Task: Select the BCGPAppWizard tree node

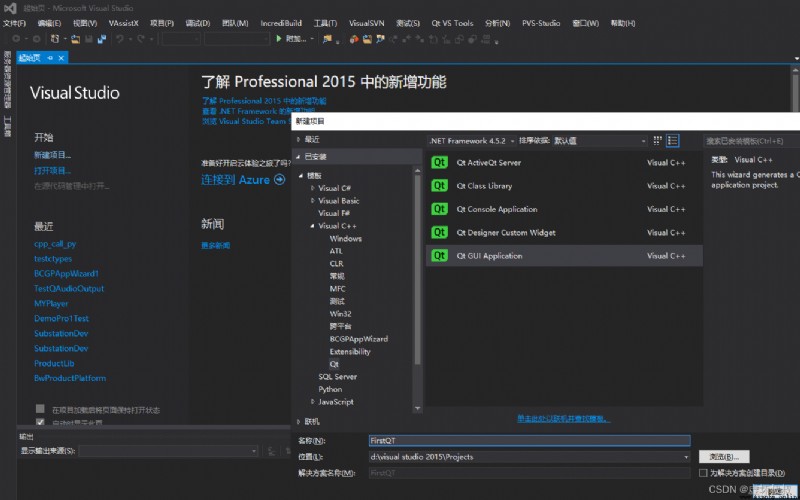Action: [x=359, y=339]
